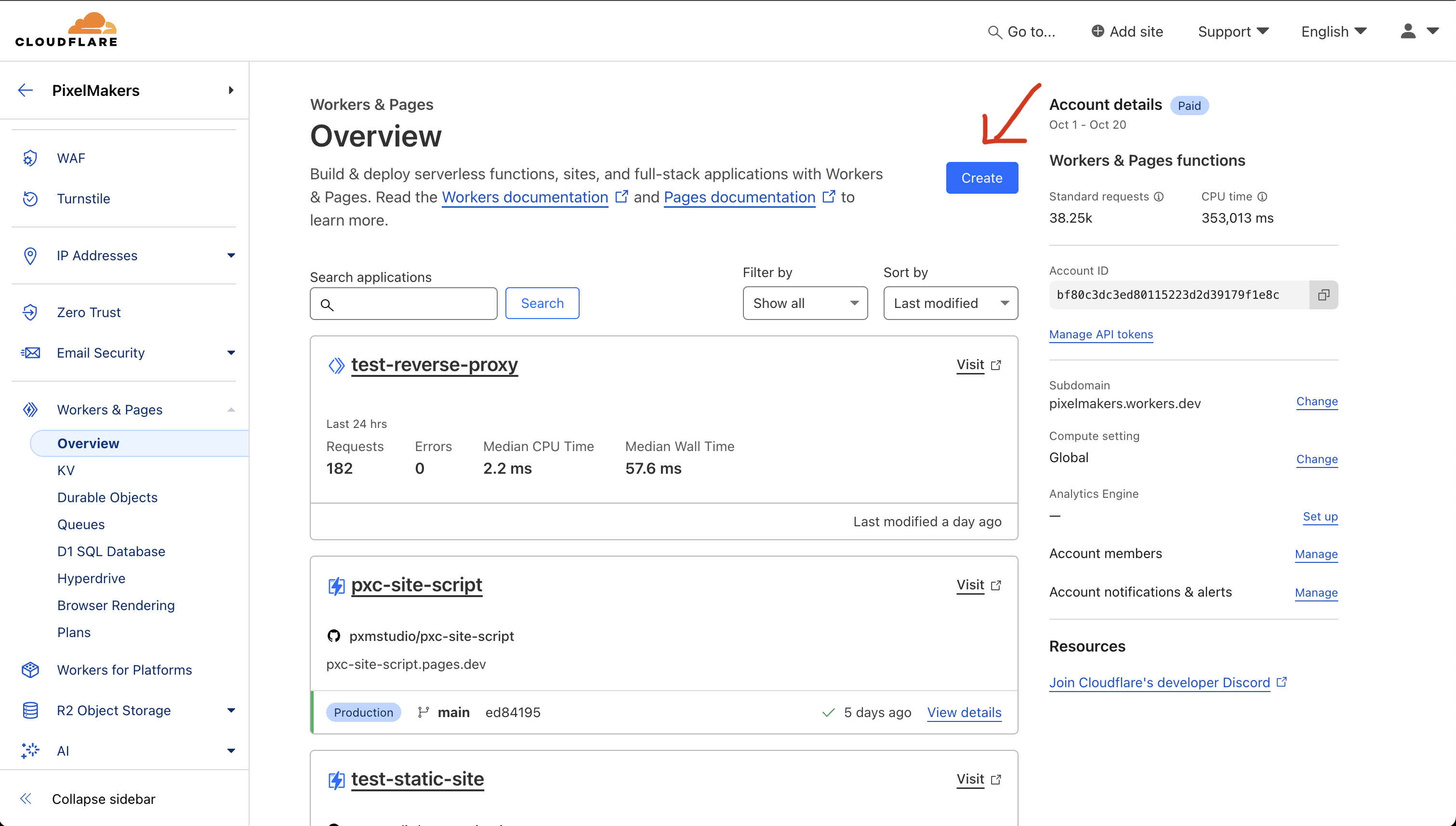Open the Workers documentation link
This screenshot has width=1456, height=826.
[x=525, y=197]
